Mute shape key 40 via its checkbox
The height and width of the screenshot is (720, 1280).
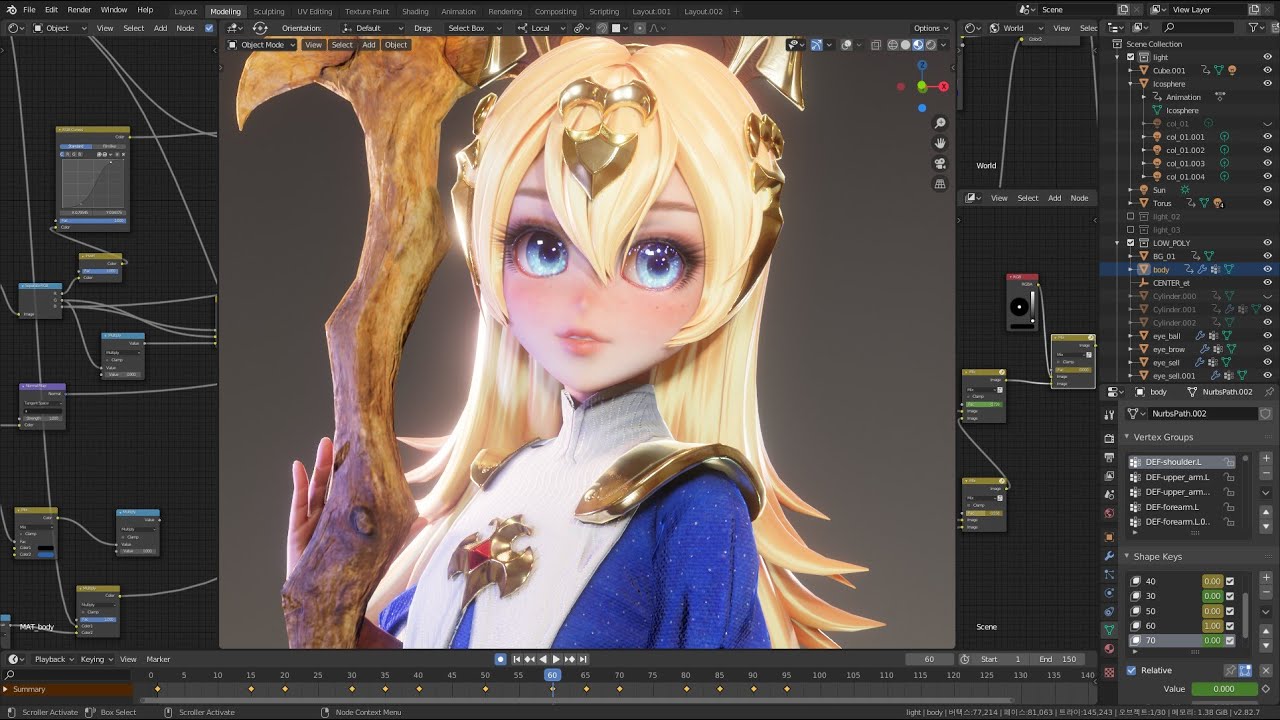(x=1230, y=581)
